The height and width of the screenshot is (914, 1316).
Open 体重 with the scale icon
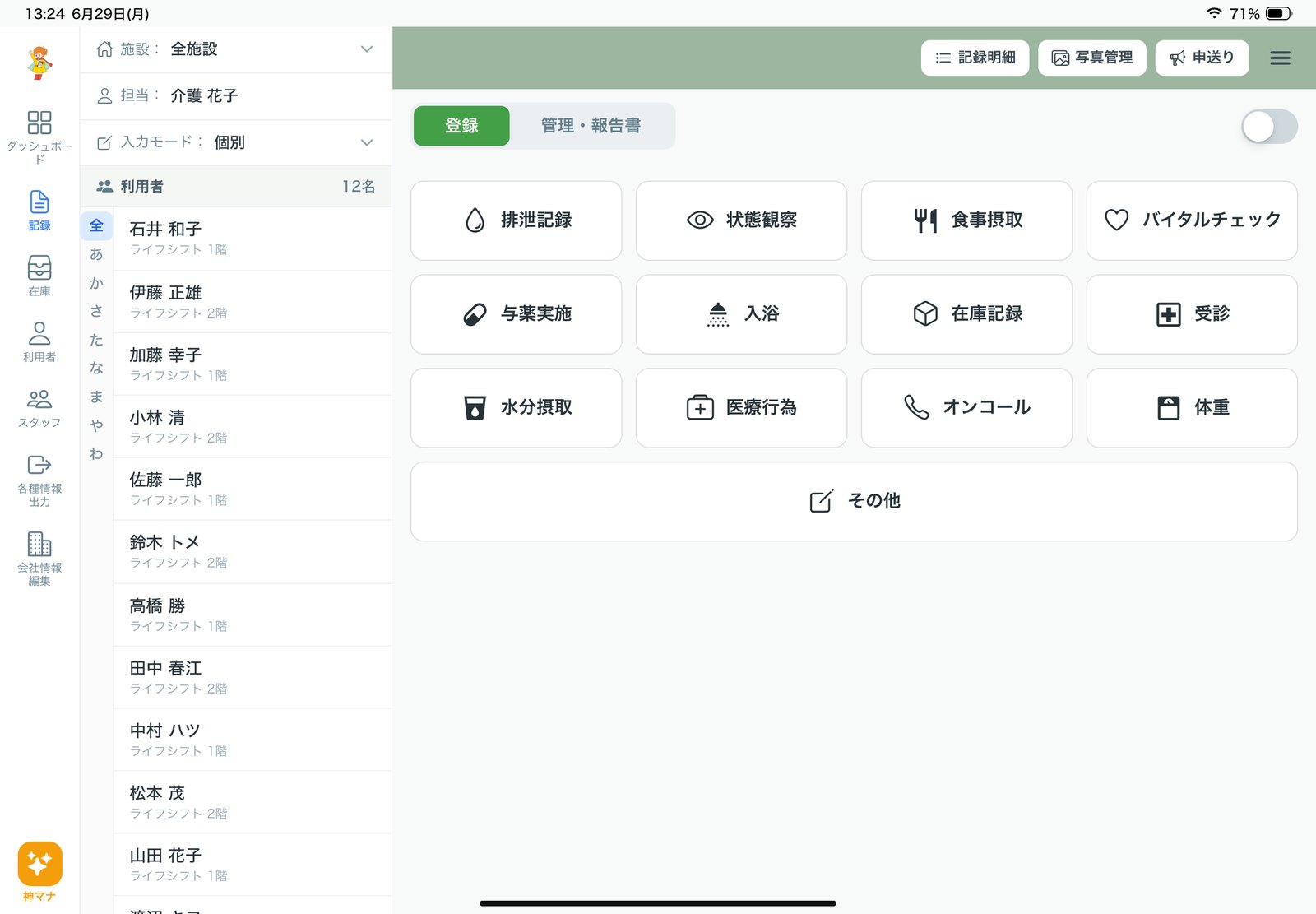click(x=1192, y=408)
